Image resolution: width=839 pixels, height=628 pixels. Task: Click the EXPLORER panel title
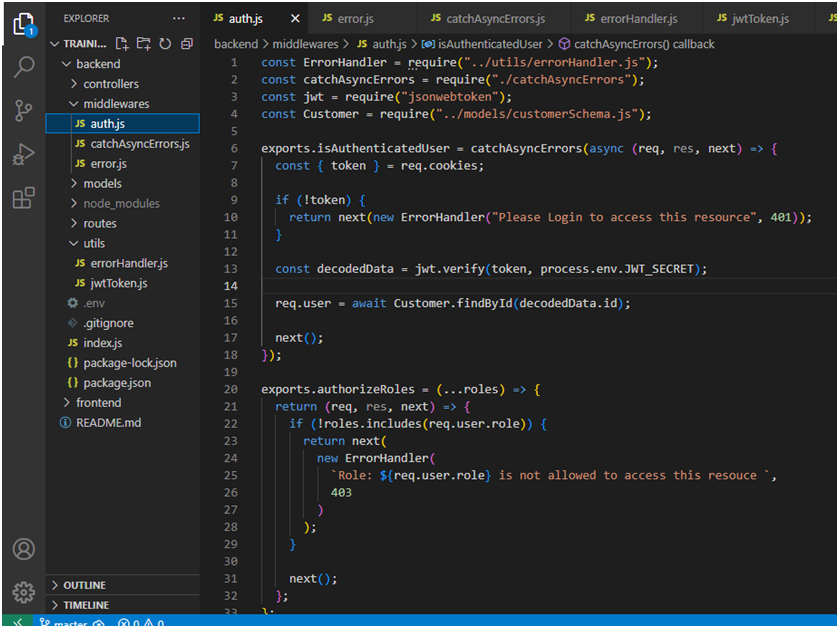pos(86,19)
